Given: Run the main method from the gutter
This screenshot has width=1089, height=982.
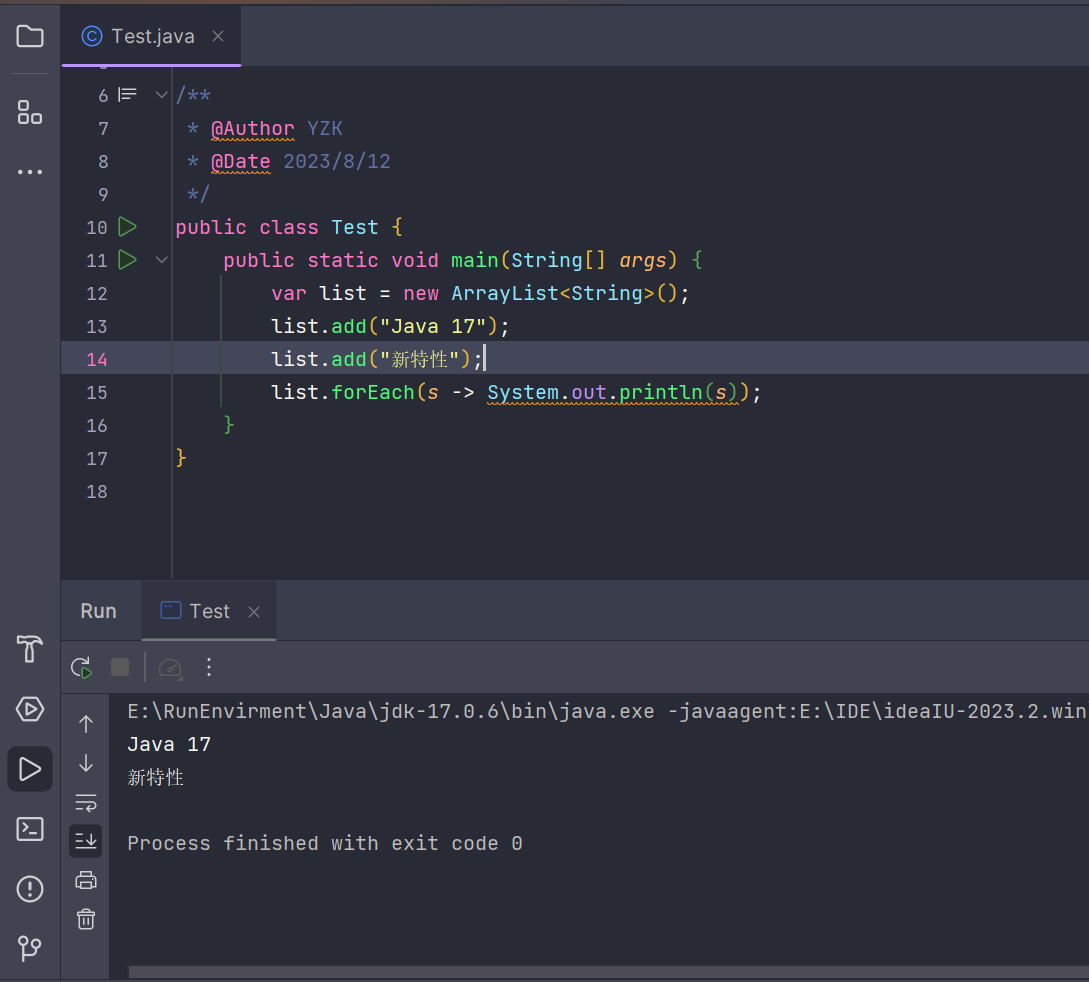Looking at the screenshot, I should tap(127, 260).
